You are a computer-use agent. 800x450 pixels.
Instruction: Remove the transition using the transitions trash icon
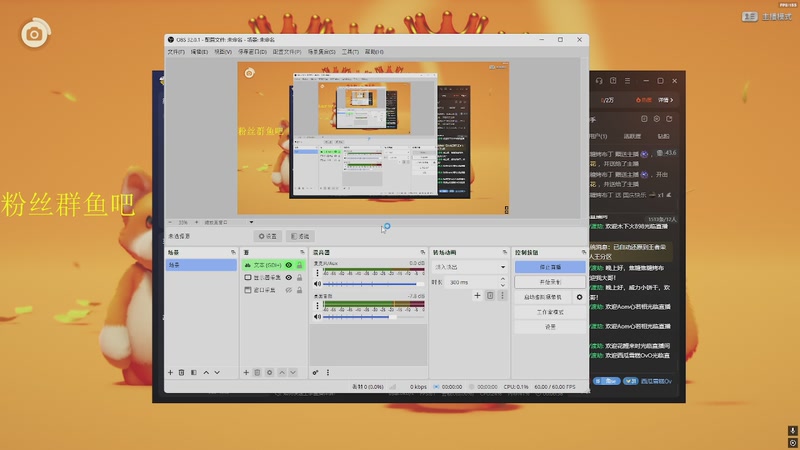tap(490, 295)
